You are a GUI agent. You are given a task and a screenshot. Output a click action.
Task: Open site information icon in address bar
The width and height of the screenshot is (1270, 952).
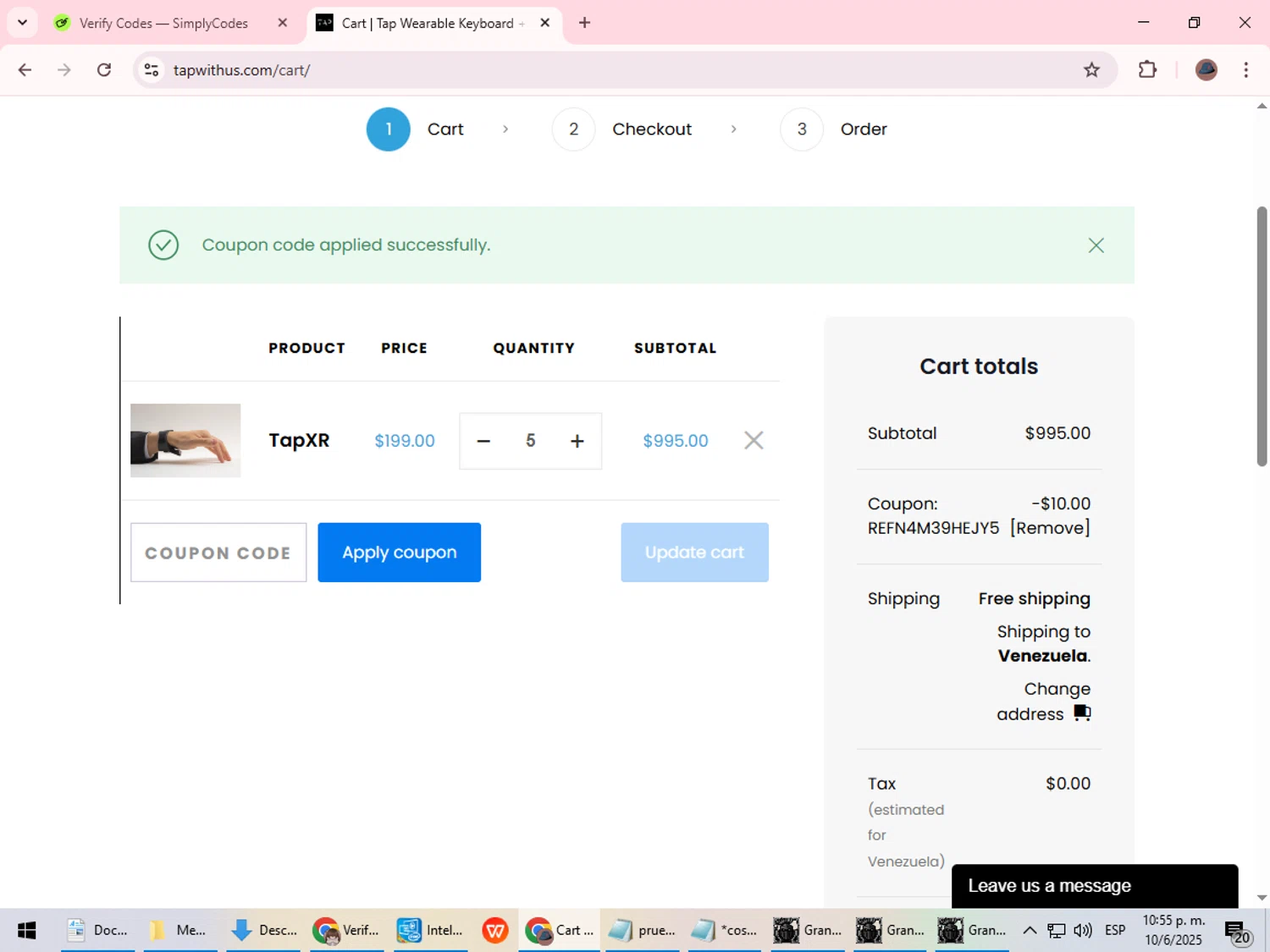click(152, 70)
